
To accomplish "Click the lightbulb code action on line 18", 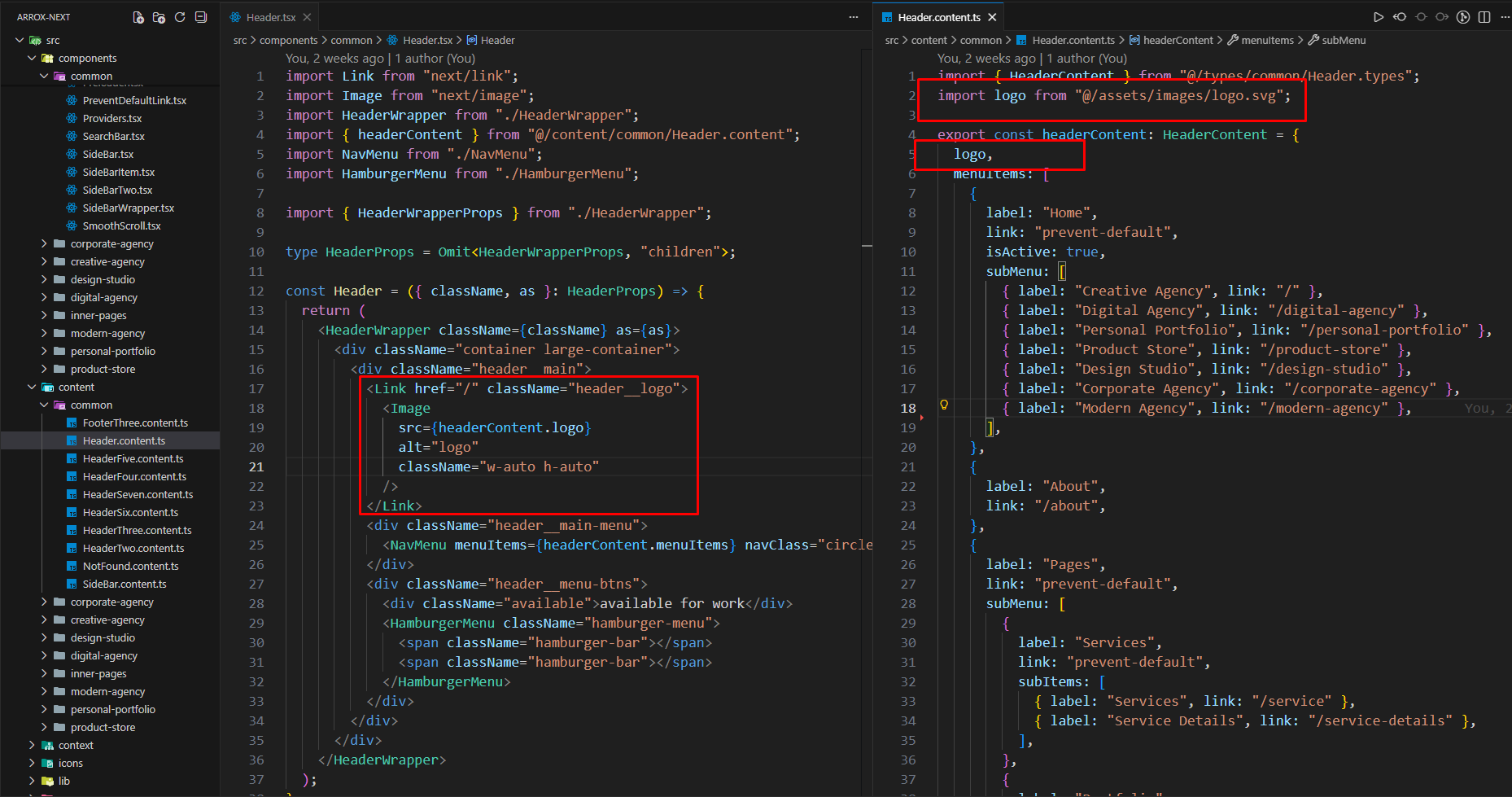I will point(944,405).
